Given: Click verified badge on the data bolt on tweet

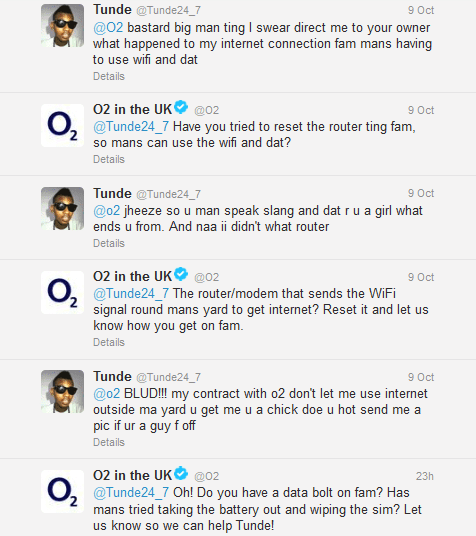Looking at the screenshot, I should pyautogui.click(x=181, y=473).
